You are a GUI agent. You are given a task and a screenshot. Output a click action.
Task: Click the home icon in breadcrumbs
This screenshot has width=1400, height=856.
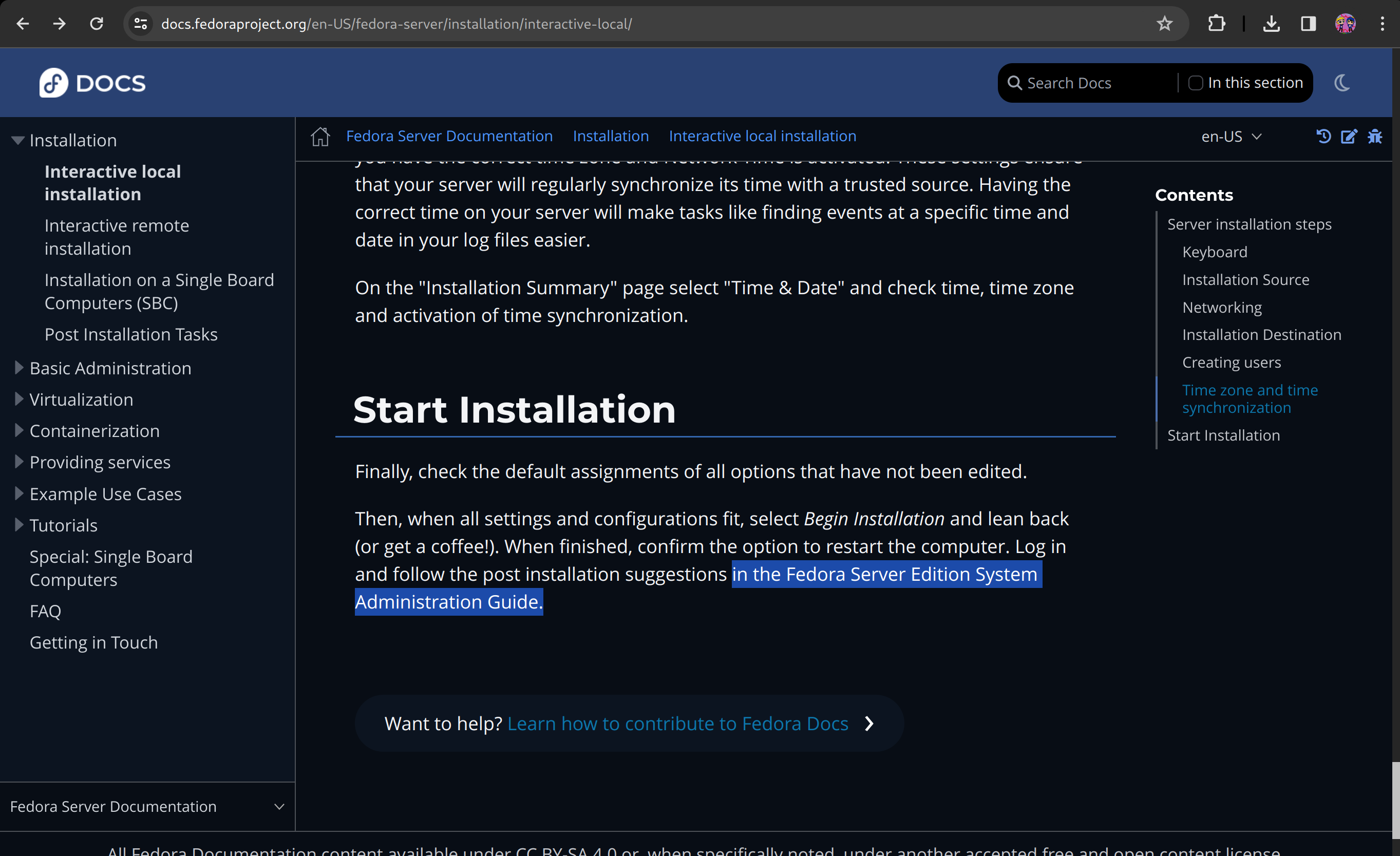coord(320,136)
